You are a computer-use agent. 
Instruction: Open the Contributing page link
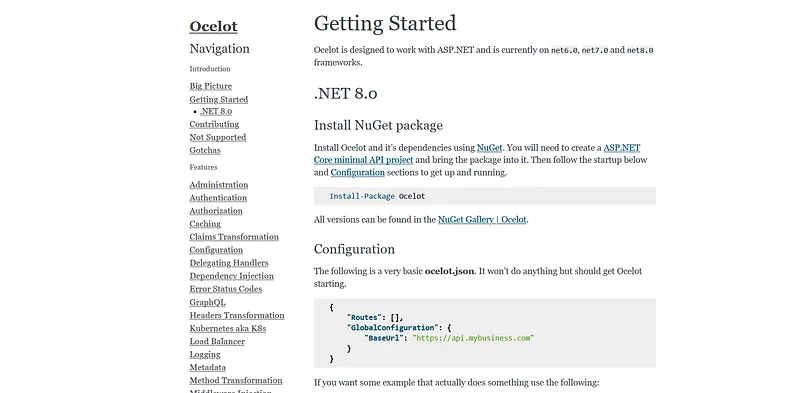point(214,124)
